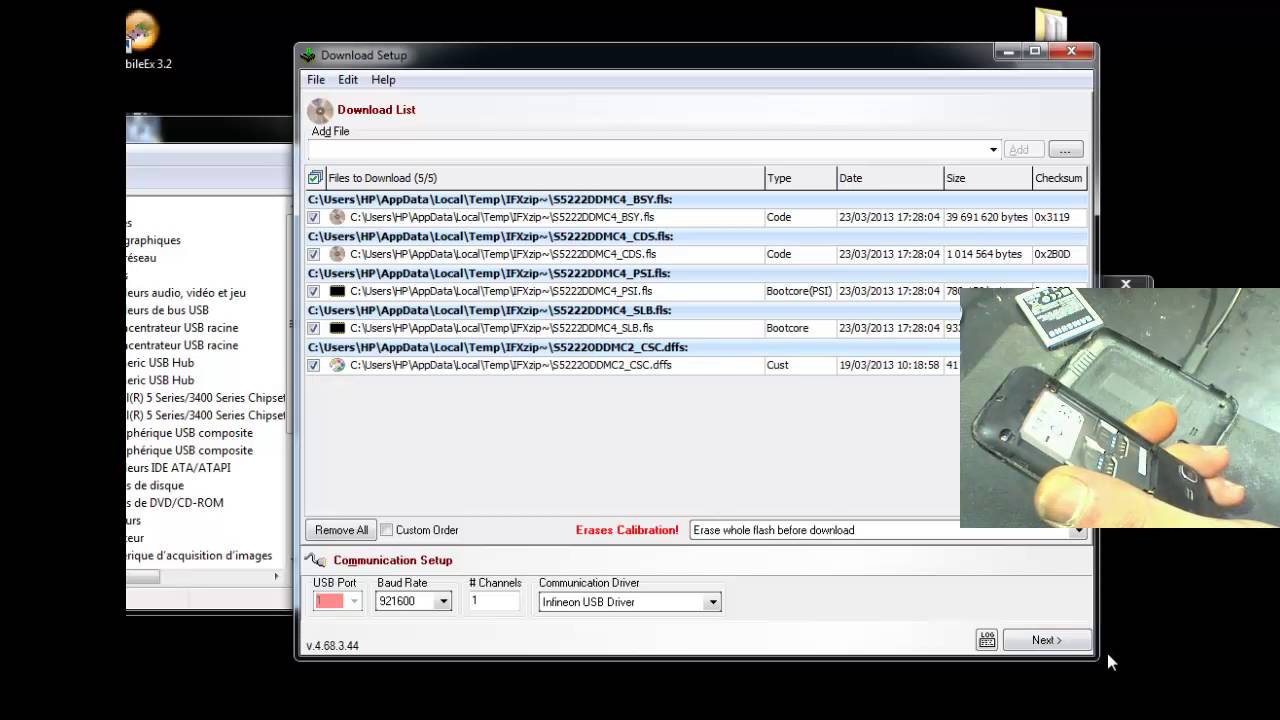
Task: Open the desktop folder icon at top right
Action: click(x=1050, y=24)
